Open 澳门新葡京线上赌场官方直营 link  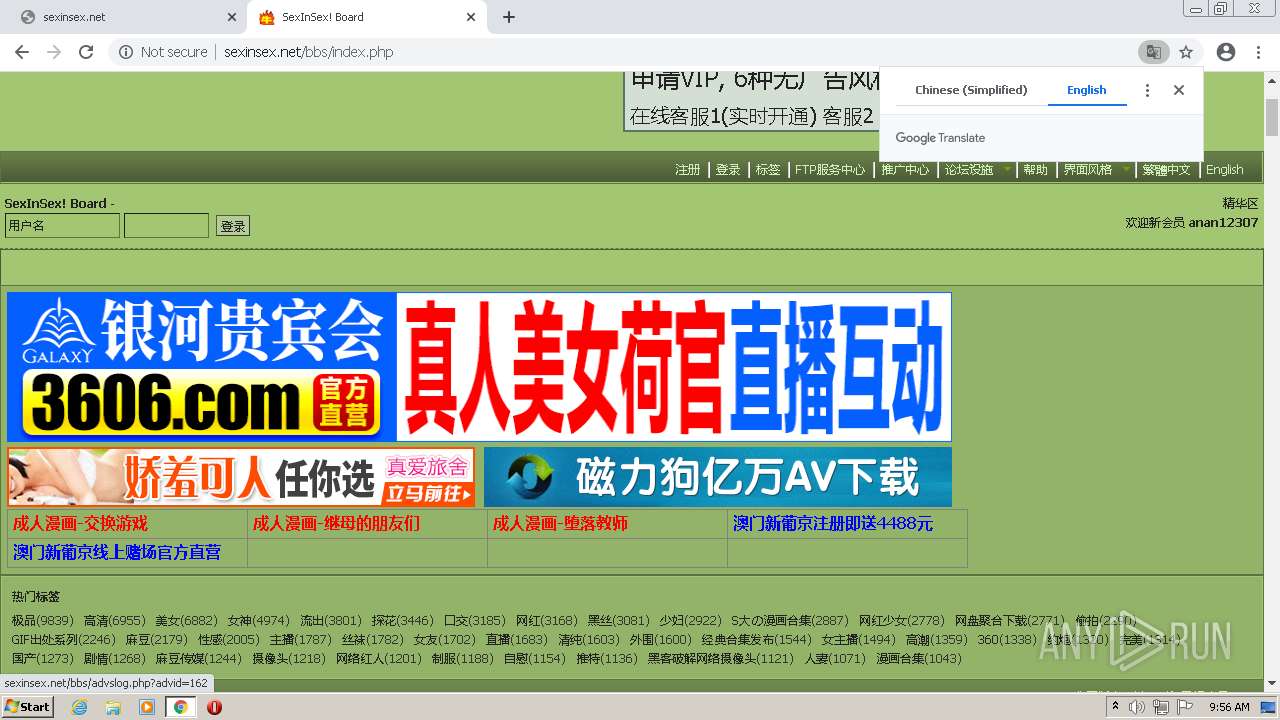(117, 552)
